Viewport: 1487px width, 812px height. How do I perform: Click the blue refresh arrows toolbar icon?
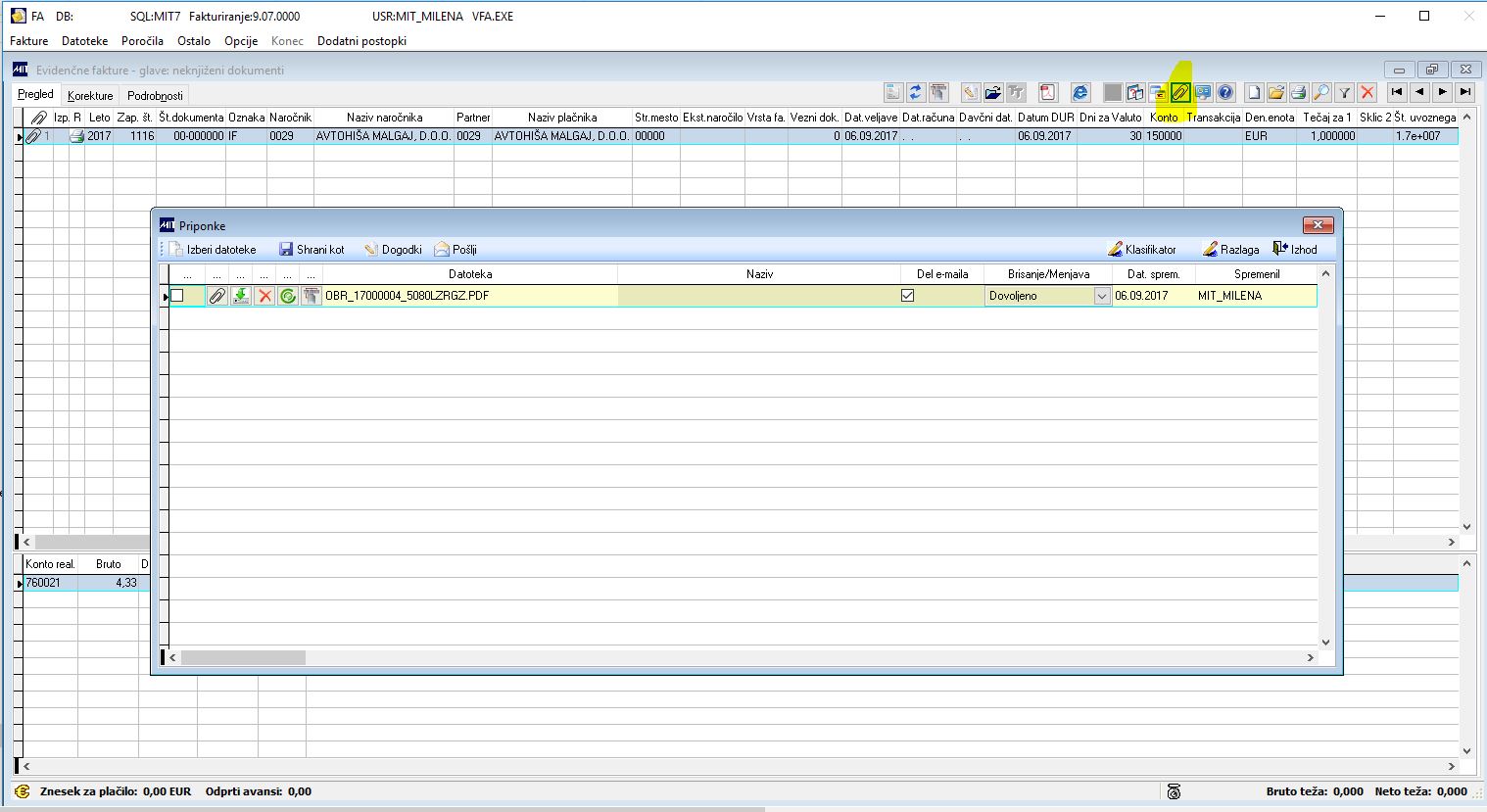tap(916, 93)
